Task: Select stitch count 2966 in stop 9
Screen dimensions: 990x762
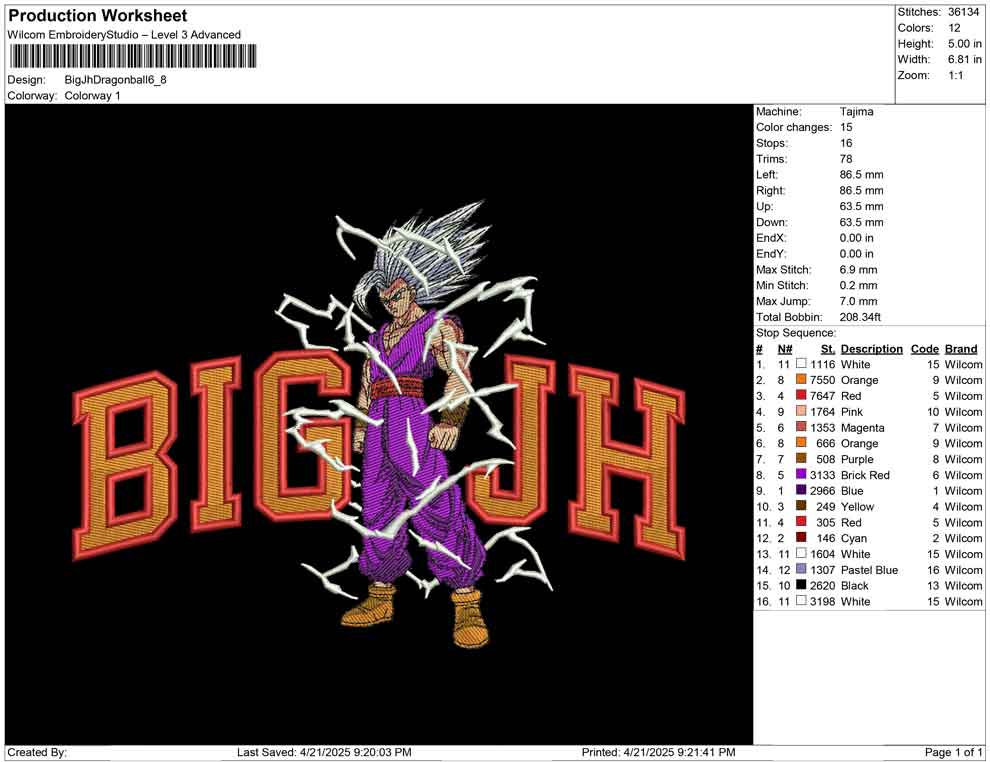Action: (823, 490)
